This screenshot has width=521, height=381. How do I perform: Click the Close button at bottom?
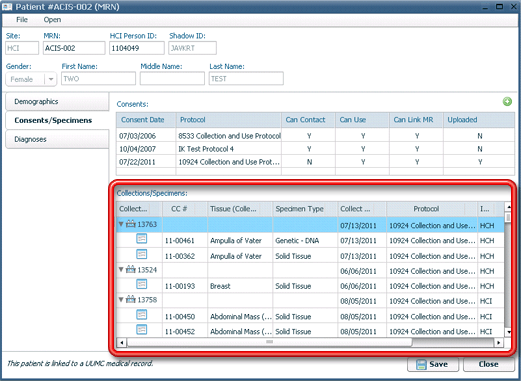489,364
